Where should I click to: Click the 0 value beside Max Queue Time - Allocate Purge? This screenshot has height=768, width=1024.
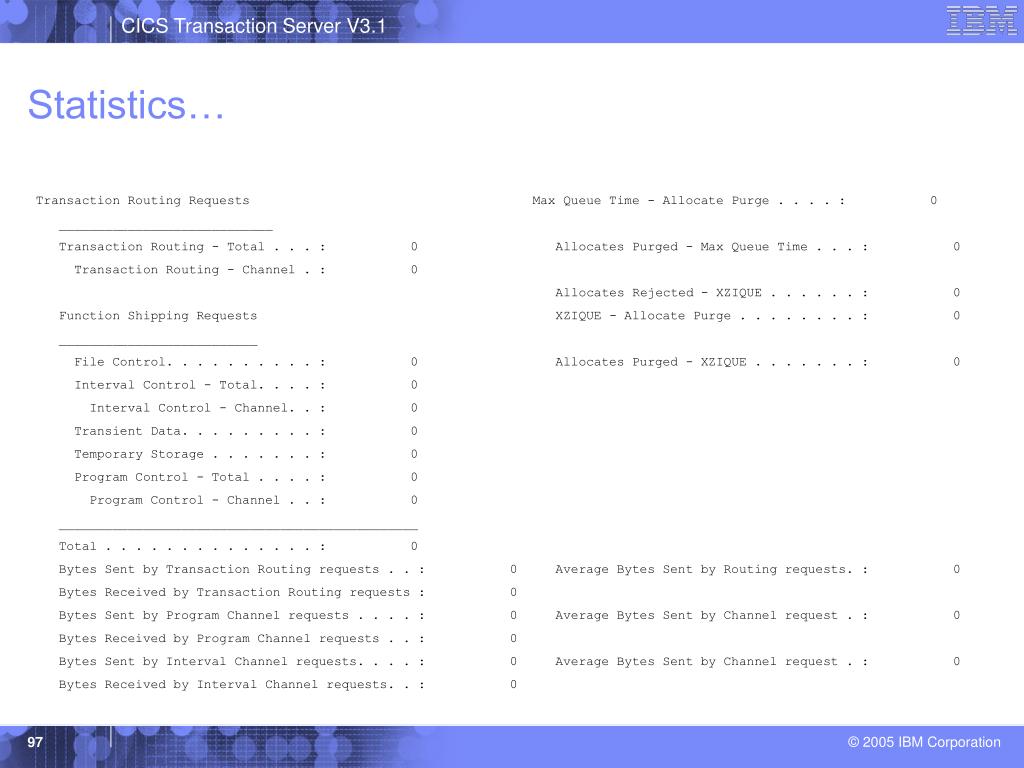(934, 200)
